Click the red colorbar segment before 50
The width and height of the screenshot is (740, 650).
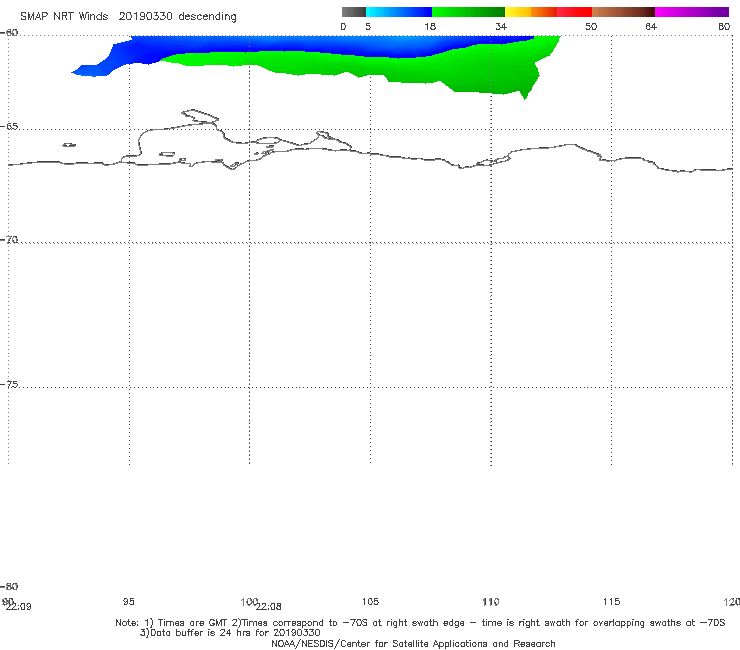tap(574, 12)
